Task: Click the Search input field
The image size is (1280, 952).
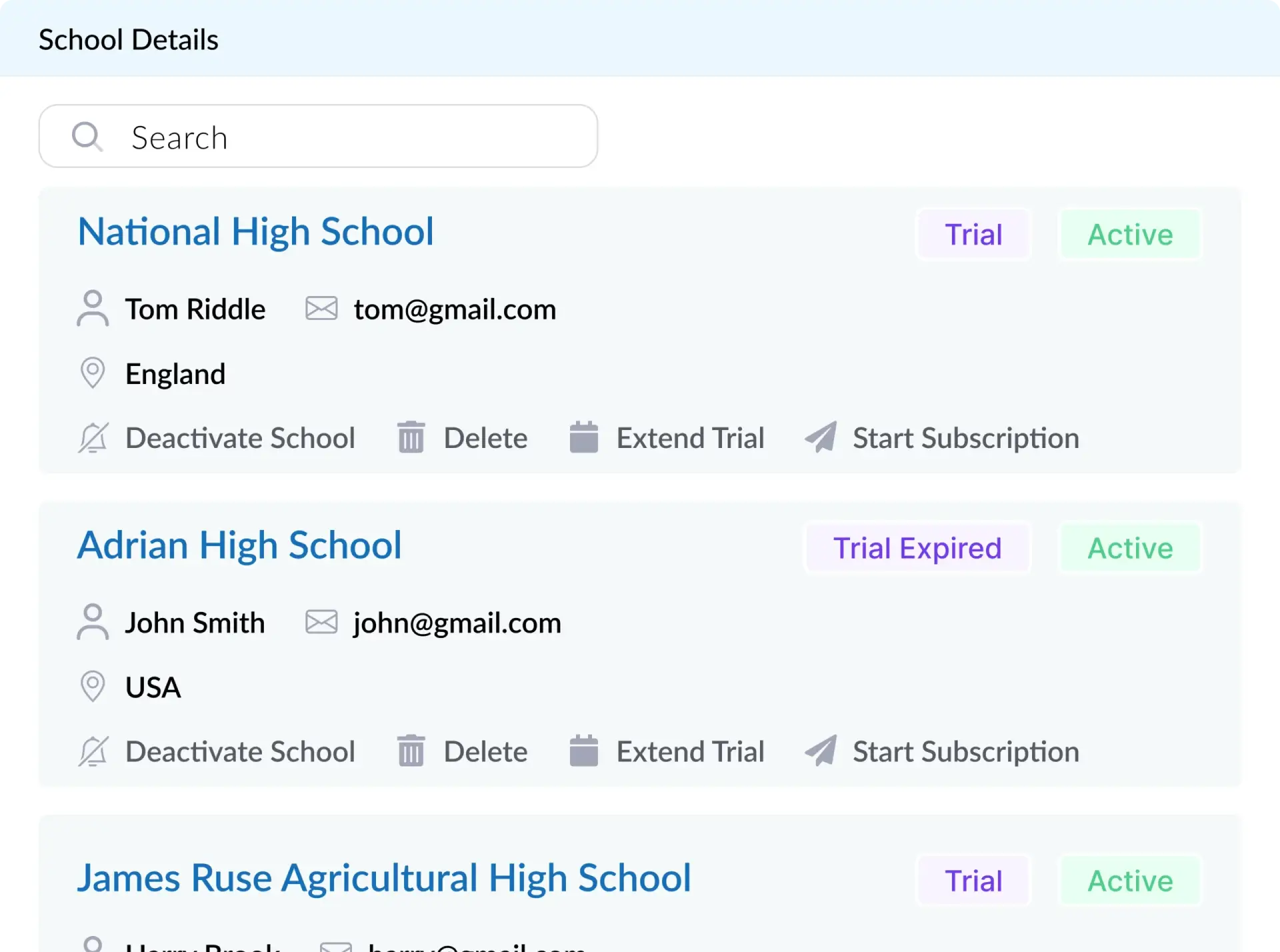Action: coord(360,137)
